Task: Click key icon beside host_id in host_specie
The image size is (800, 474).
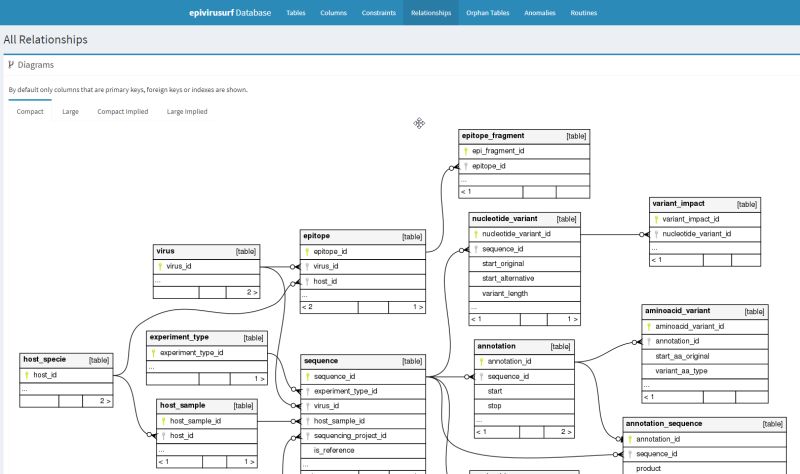Action: (x=27, y=375)
